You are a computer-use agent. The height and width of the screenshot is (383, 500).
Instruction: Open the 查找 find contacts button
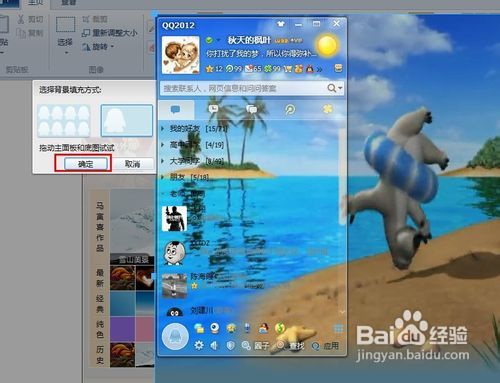pyautogui.click(x=290, y=346)
